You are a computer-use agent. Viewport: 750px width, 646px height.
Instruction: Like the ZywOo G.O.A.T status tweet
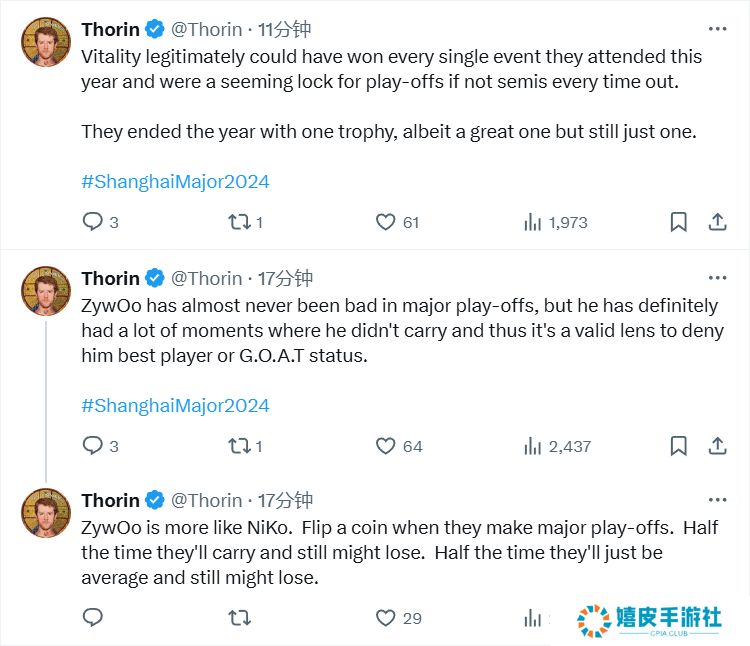[386, 446]
